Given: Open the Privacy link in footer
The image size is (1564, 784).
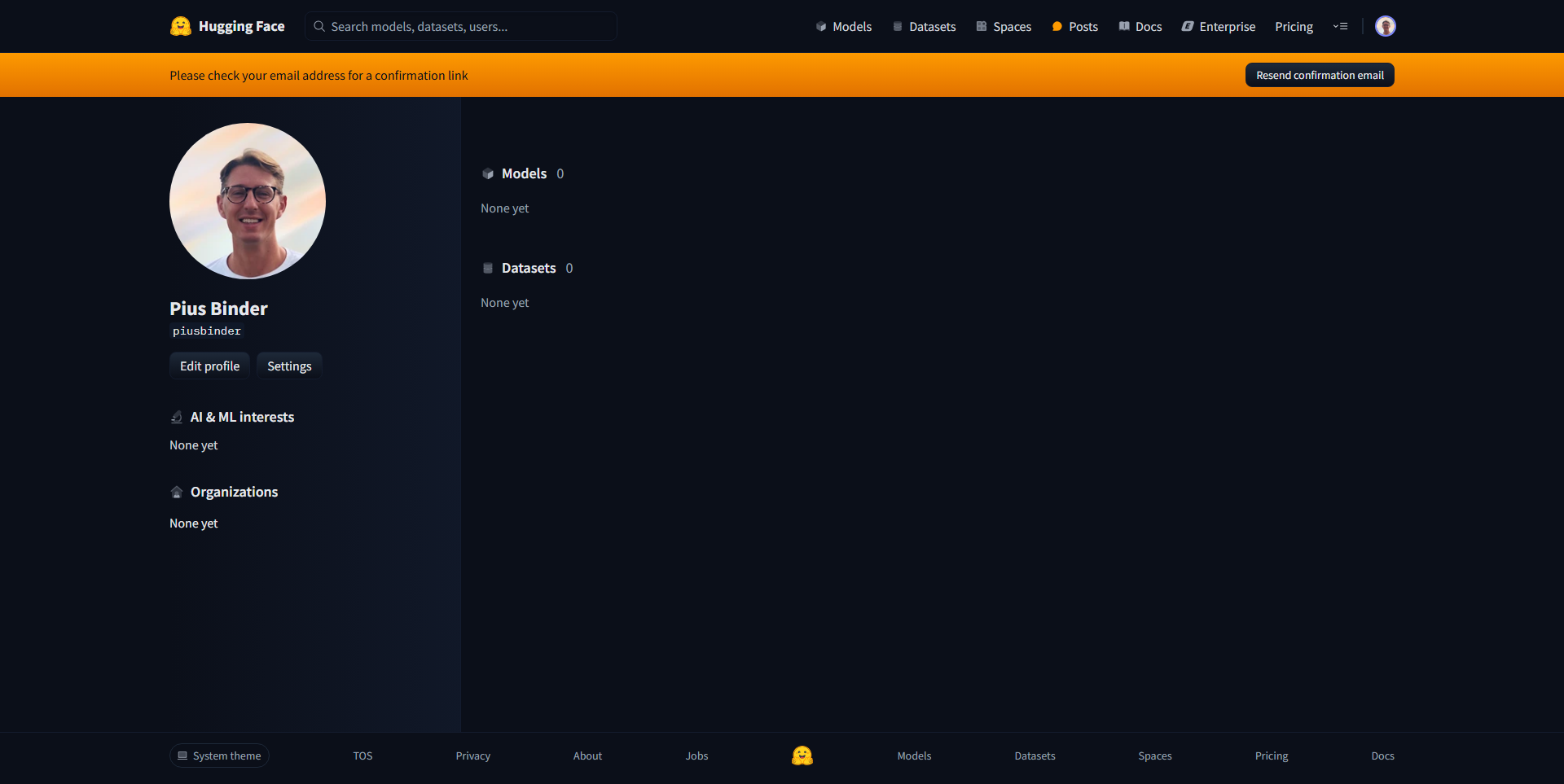Looking at the screenshot, I should tap(472, 756).
